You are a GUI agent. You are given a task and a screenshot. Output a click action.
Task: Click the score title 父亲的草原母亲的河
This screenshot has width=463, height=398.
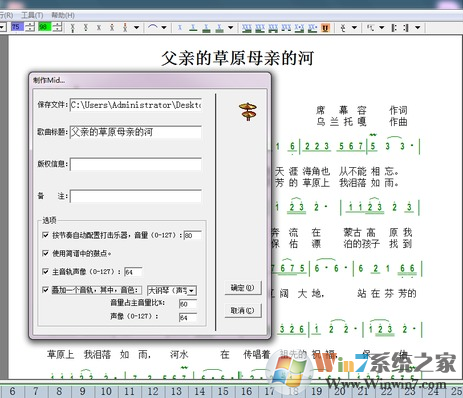coord(237,58)
